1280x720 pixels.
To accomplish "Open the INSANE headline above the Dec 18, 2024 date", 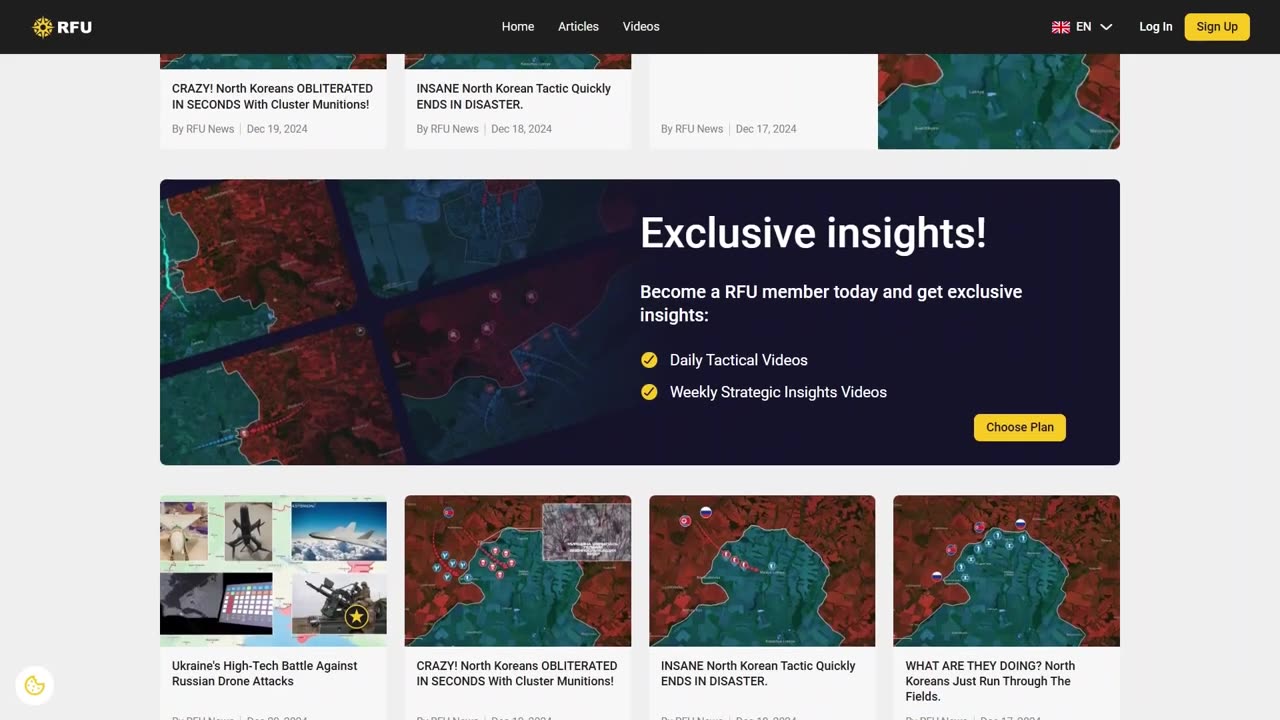I will click(513, 96).
